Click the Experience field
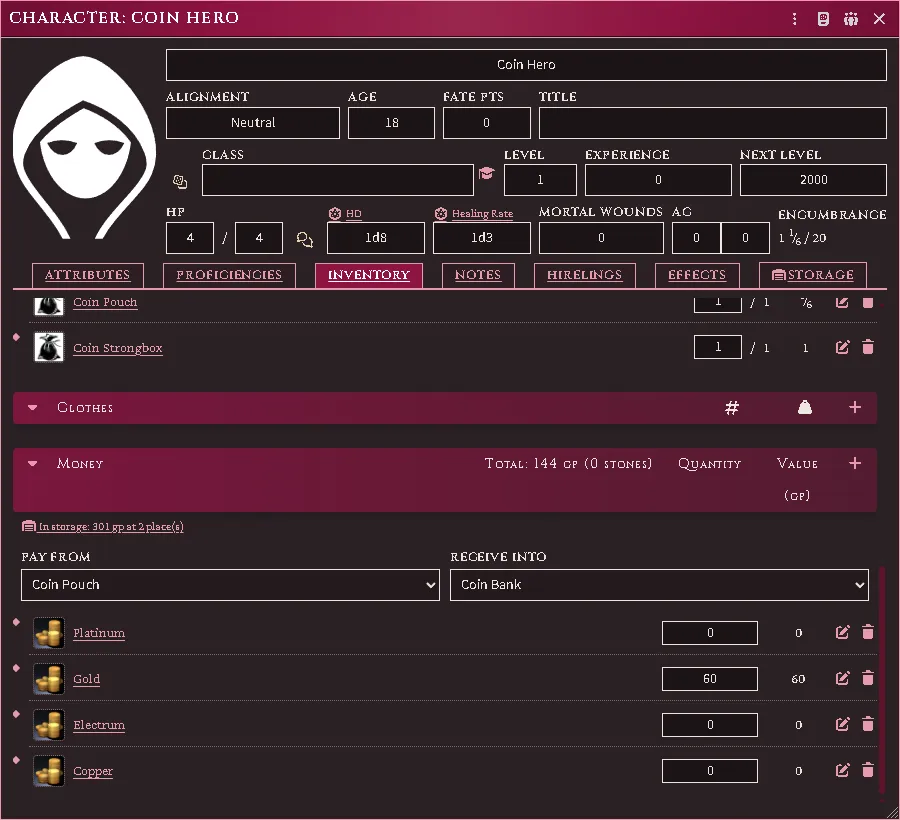The height and width of the screenshot is (820, 900). click(658, 180)
